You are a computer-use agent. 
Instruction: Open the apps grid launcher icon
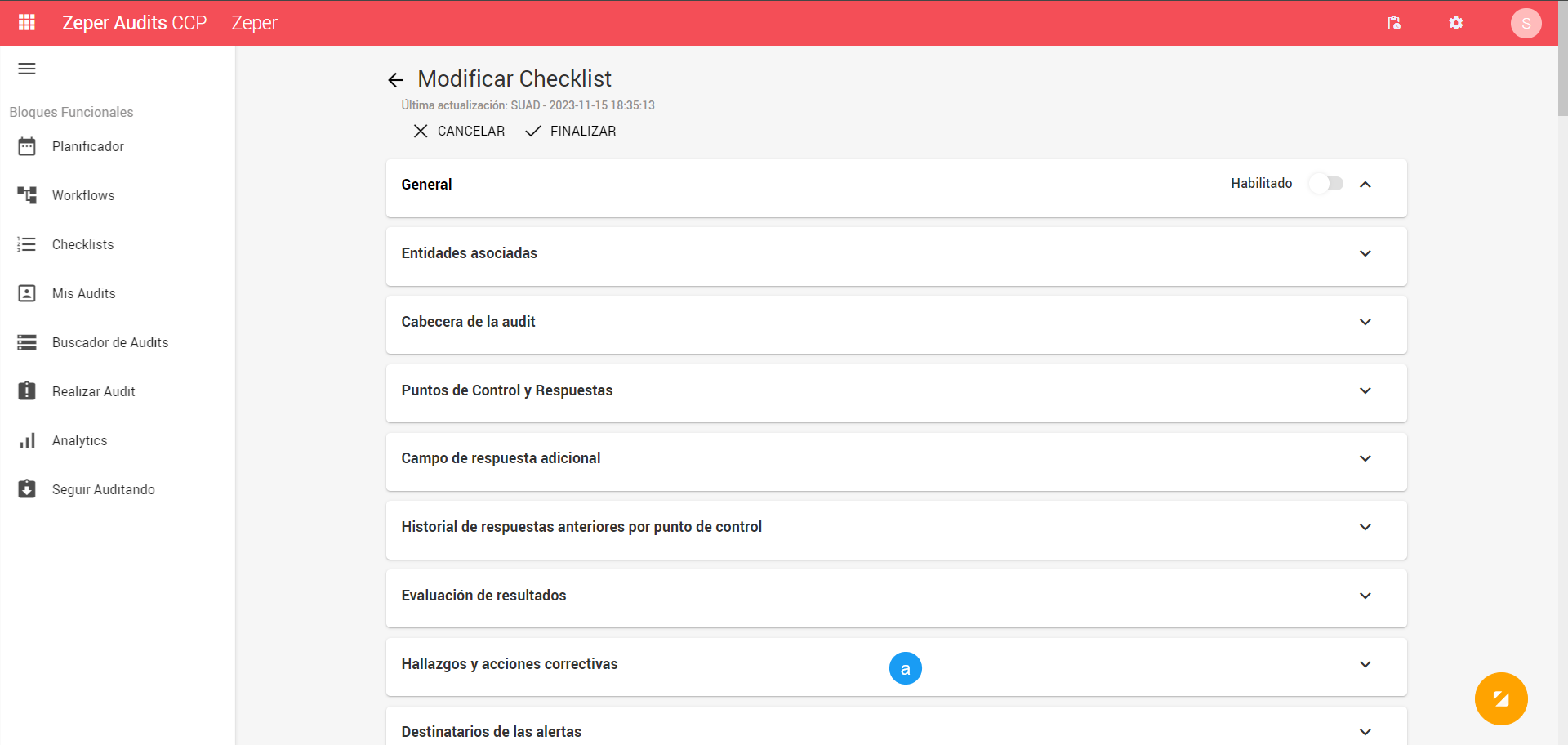click(x=26, y=22)
